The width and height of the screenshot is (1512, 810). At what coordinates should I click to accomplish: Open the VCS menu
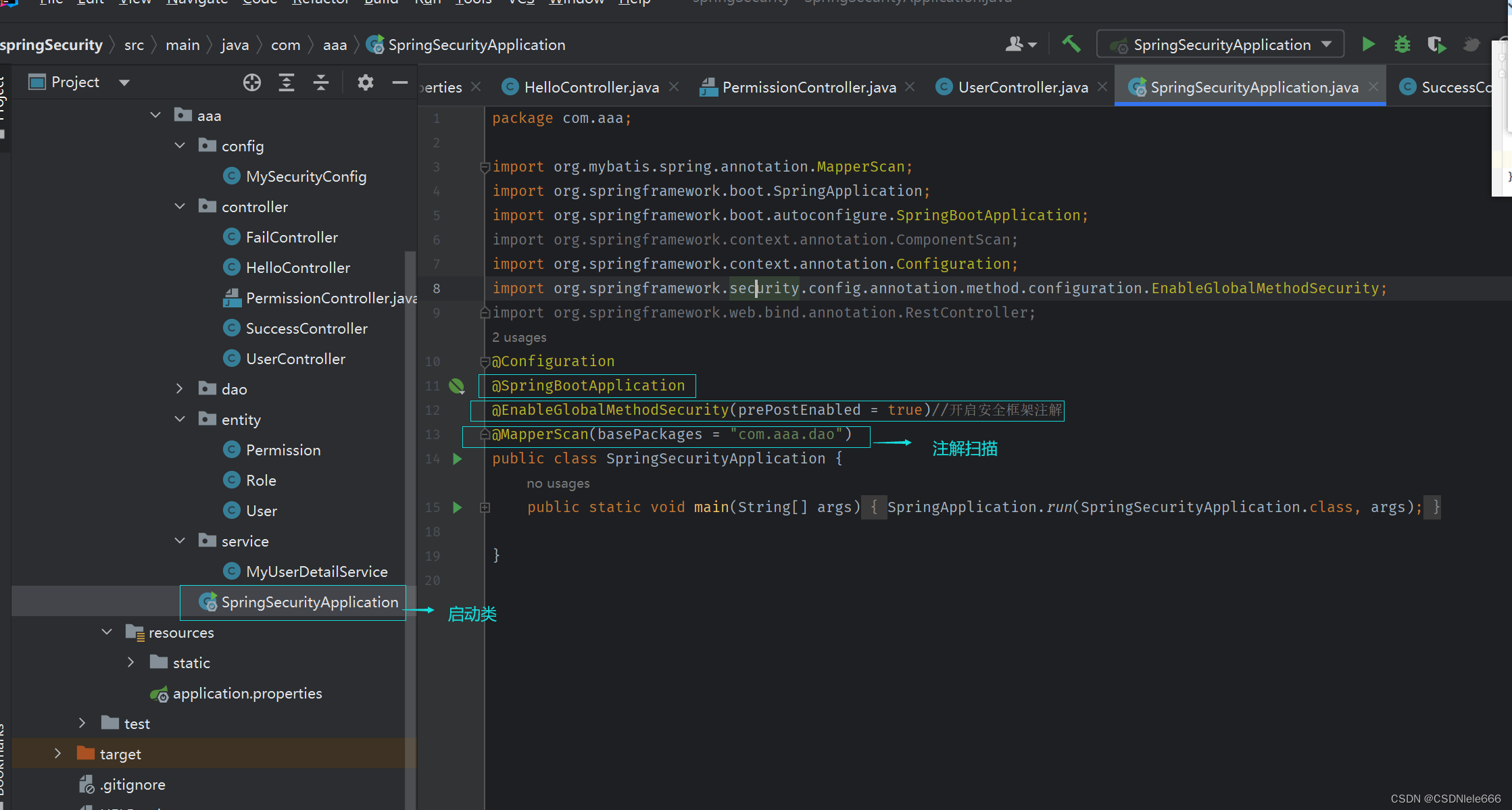pos(520,3)
